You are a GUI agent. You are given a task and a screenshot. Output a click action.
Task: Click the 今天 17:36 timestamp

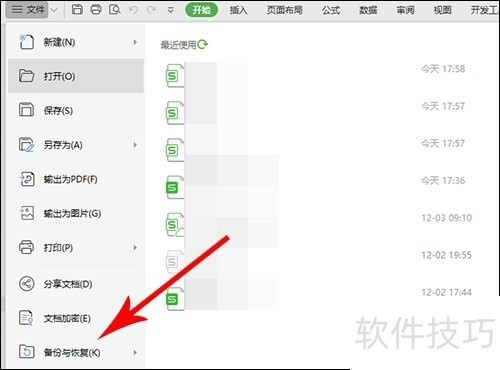tap(443, 181)
